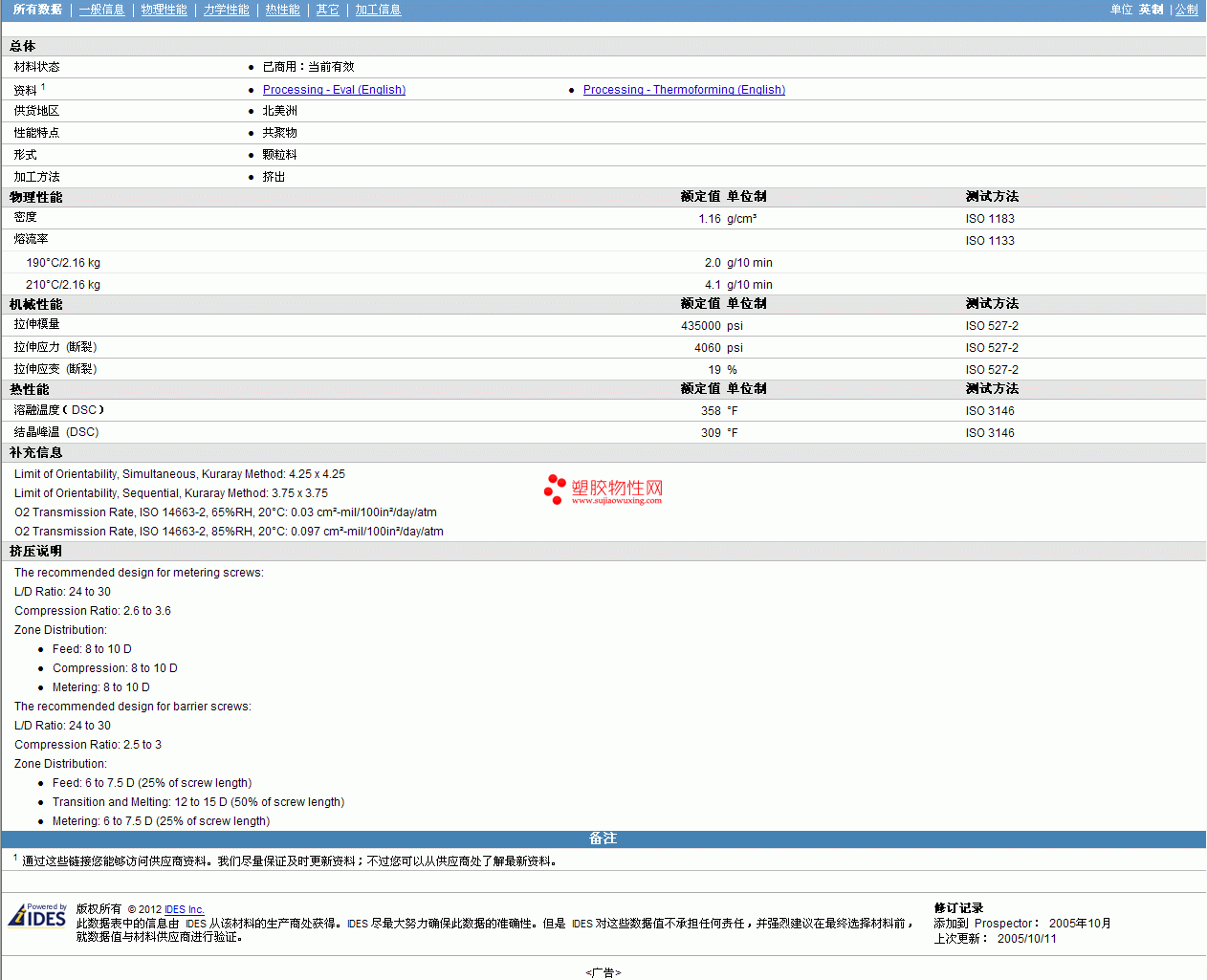The height and width of the screenshot is (980, 1207).
Task: Select 英制 units at top right
Action: [x=1151, y=10]
